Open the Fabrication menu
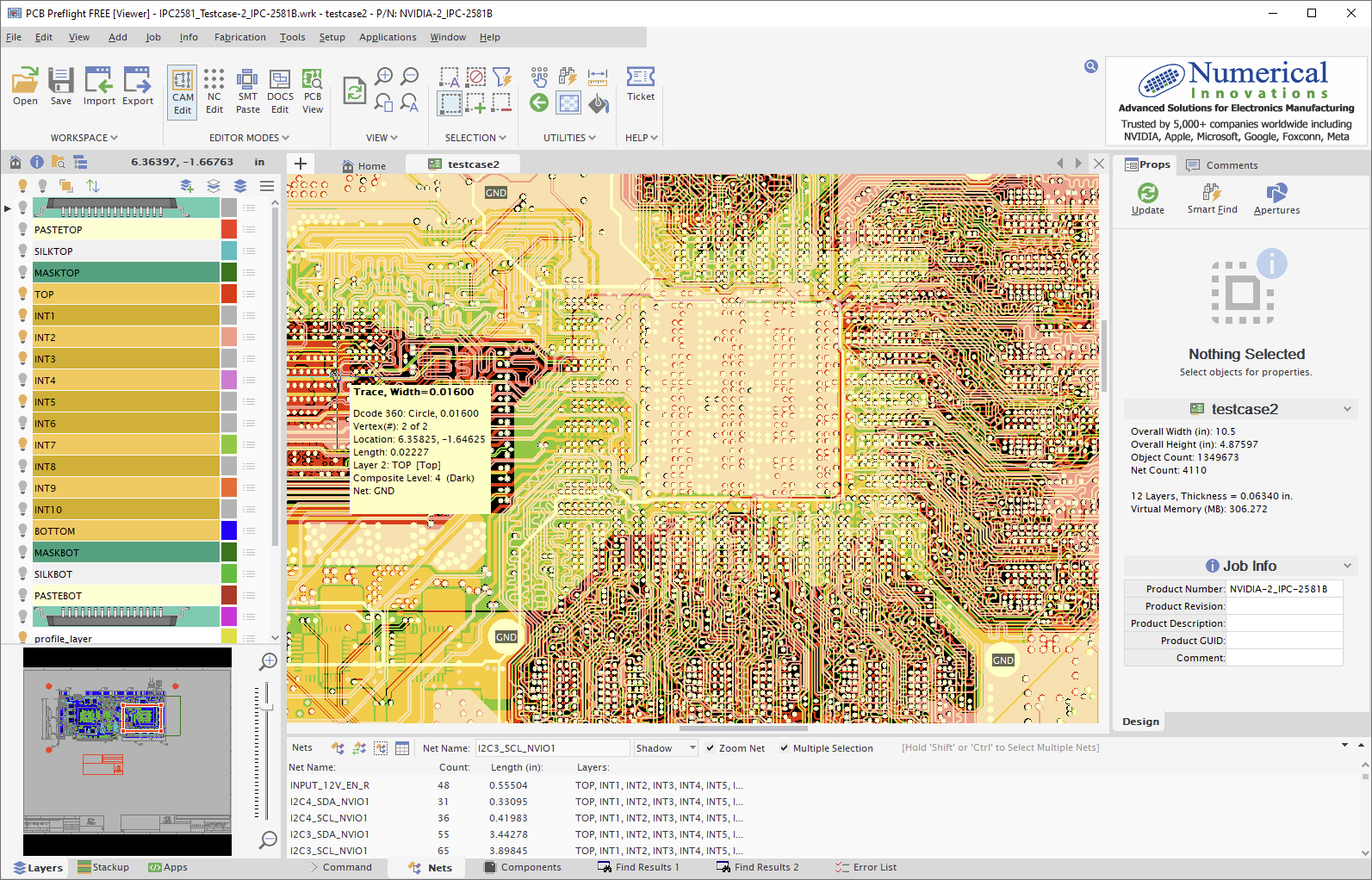 coord(240,37)
